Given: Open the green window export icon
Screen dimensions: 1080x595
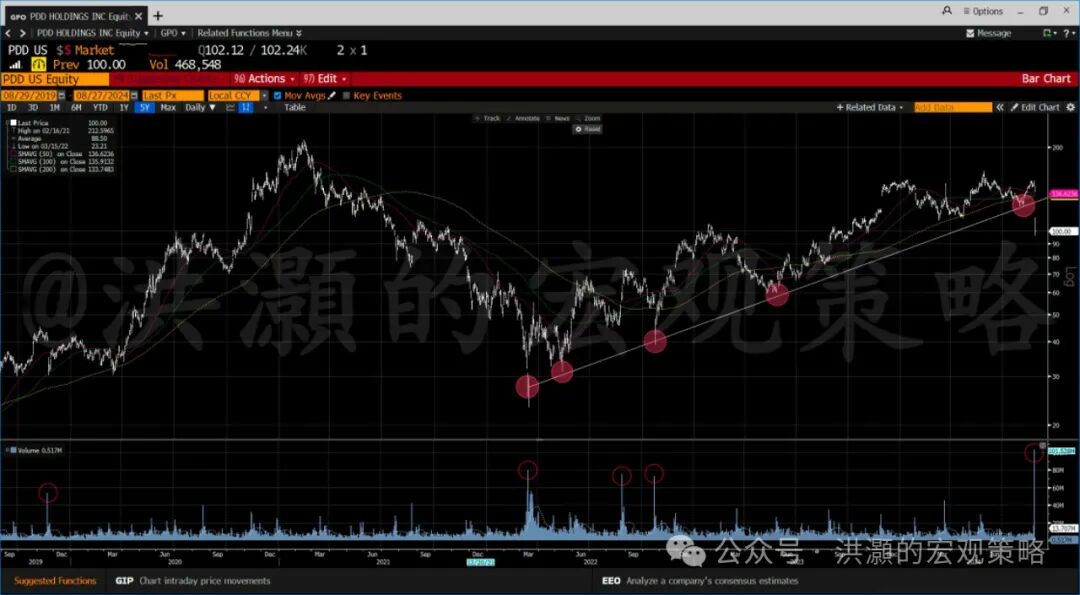Looking at the screenshot, I should 1049,33.
